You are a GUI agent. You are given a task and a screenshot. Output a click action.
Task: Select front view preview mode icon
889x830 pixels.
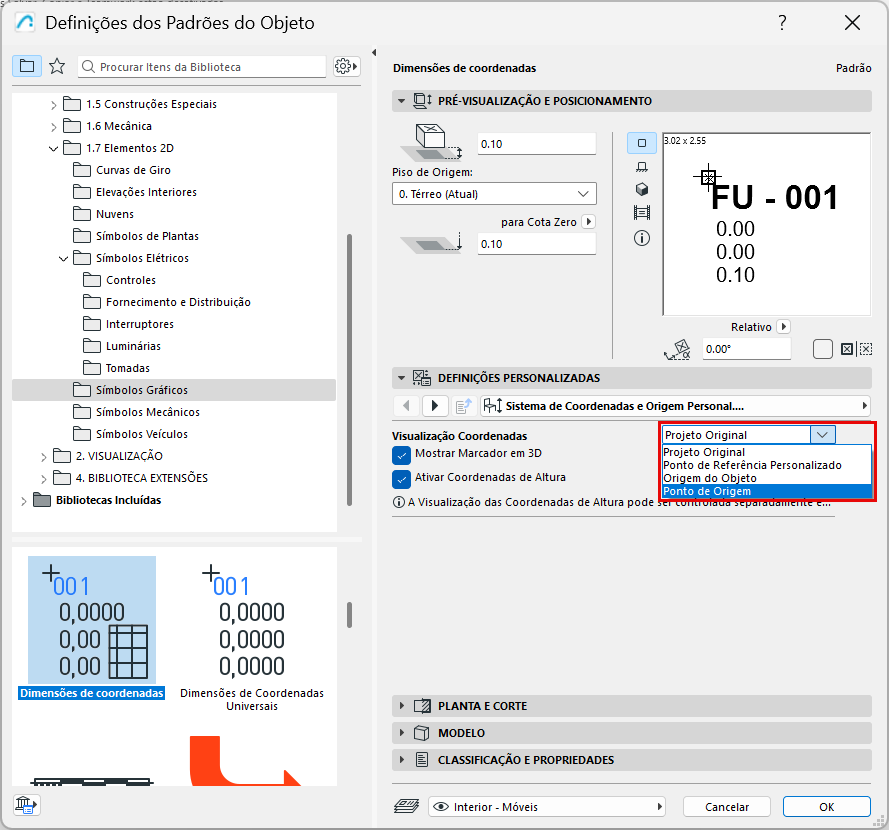[641, 167]
